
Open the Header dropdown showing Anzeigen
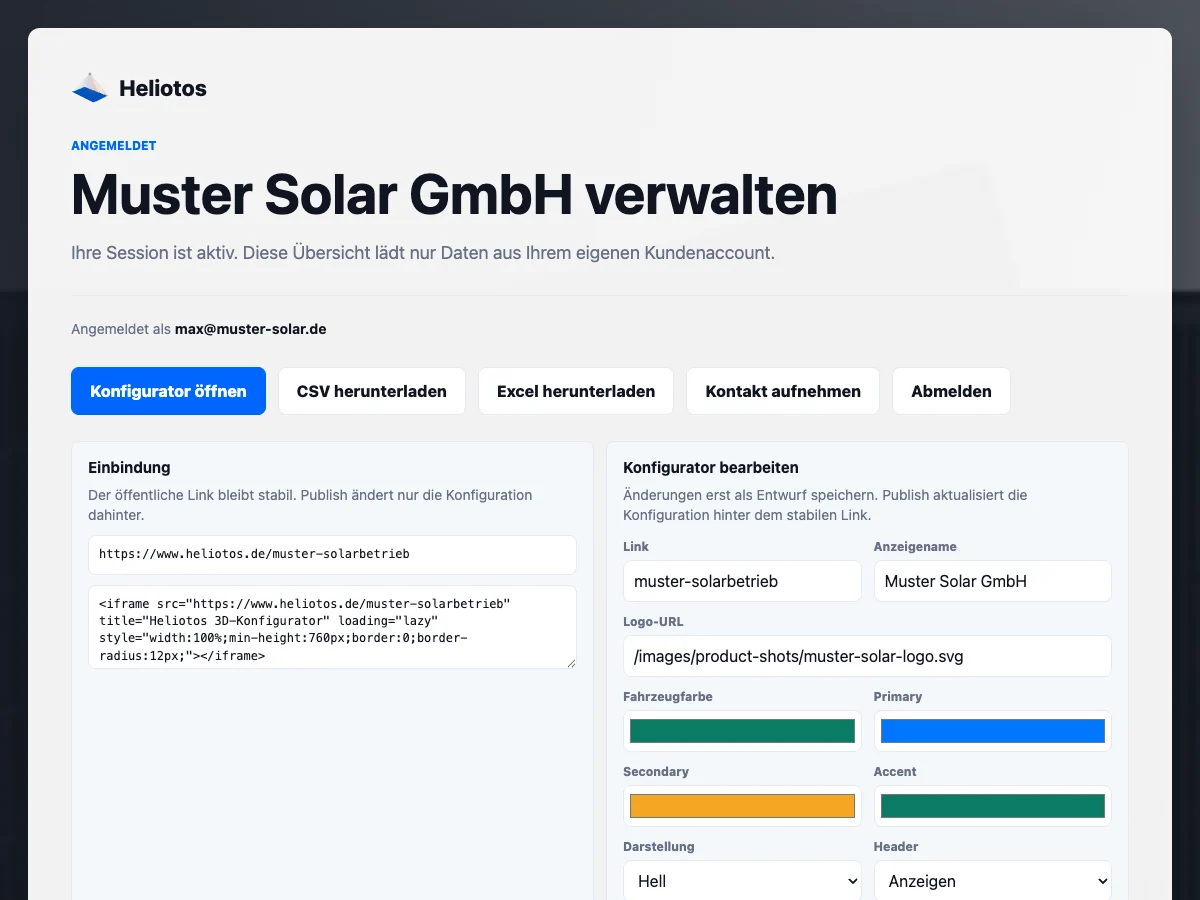click(993, 881)
